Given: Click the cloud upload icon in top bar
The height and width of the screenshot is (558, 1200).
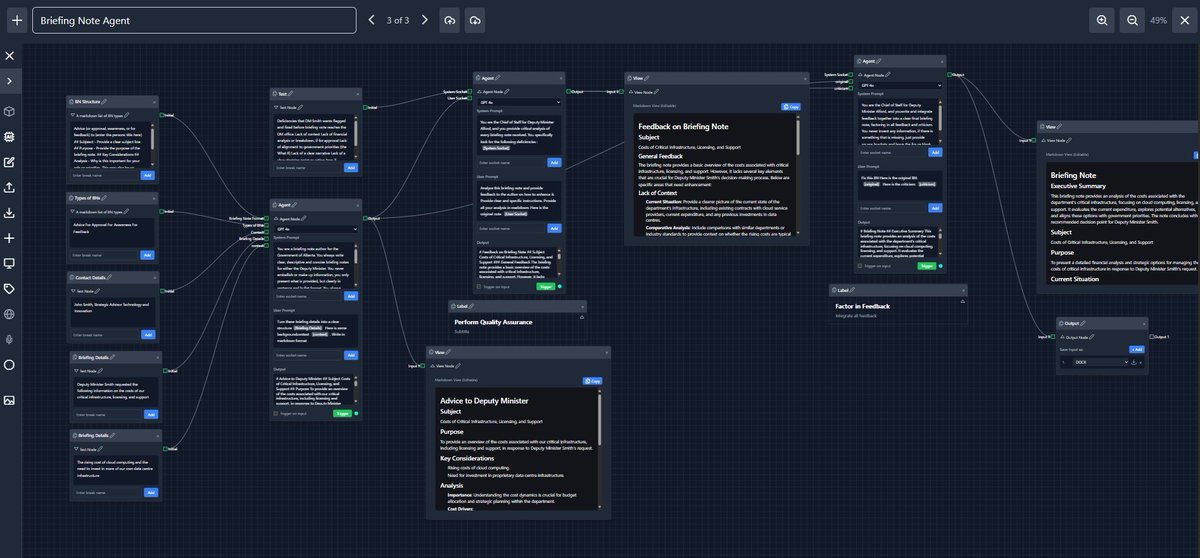Looking at the screenshot, I should (450, 20).
